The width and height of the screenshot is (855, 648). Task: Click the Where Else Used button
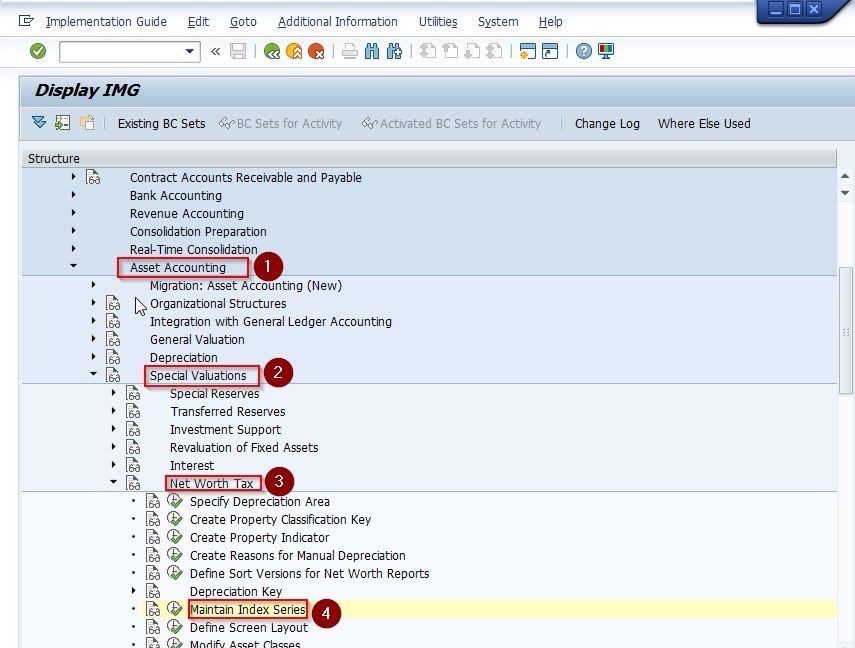click(704, 124)
